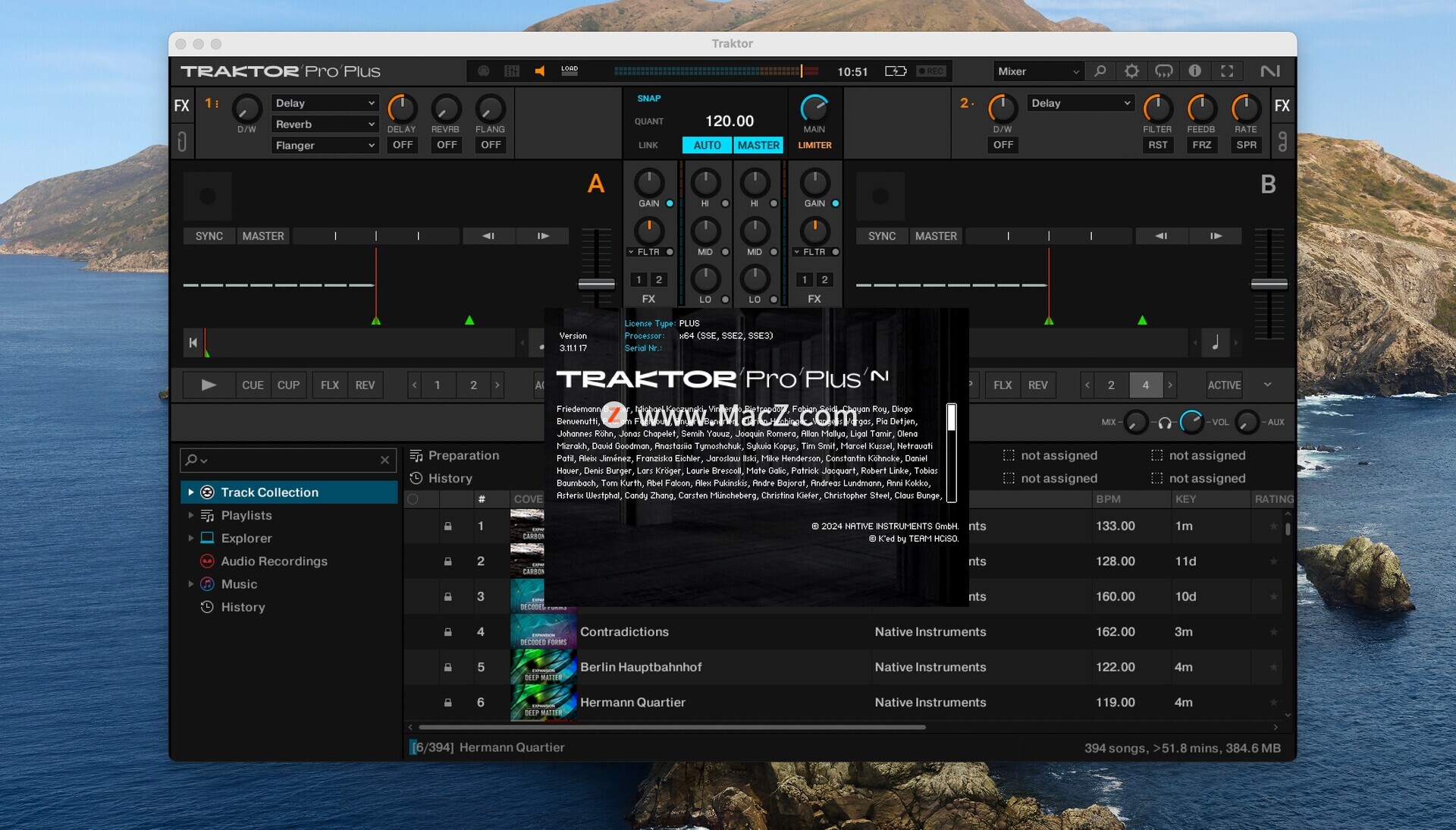The width and height of the screenshot is (1456, 830).
Task: Click CUP button on deck A
Action: pos(288,385)
